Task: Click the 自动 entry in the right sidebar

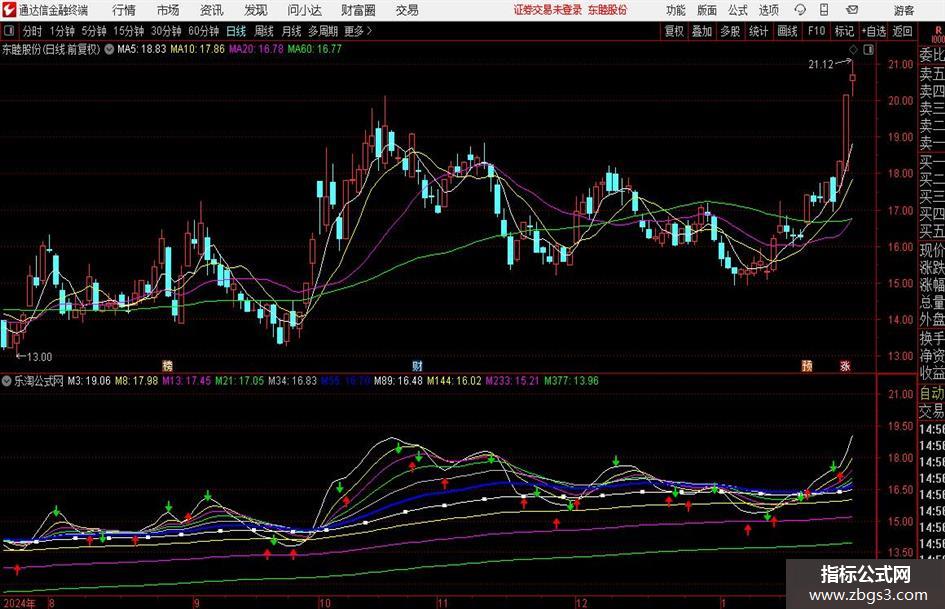Action: click(x=932, y=394)
